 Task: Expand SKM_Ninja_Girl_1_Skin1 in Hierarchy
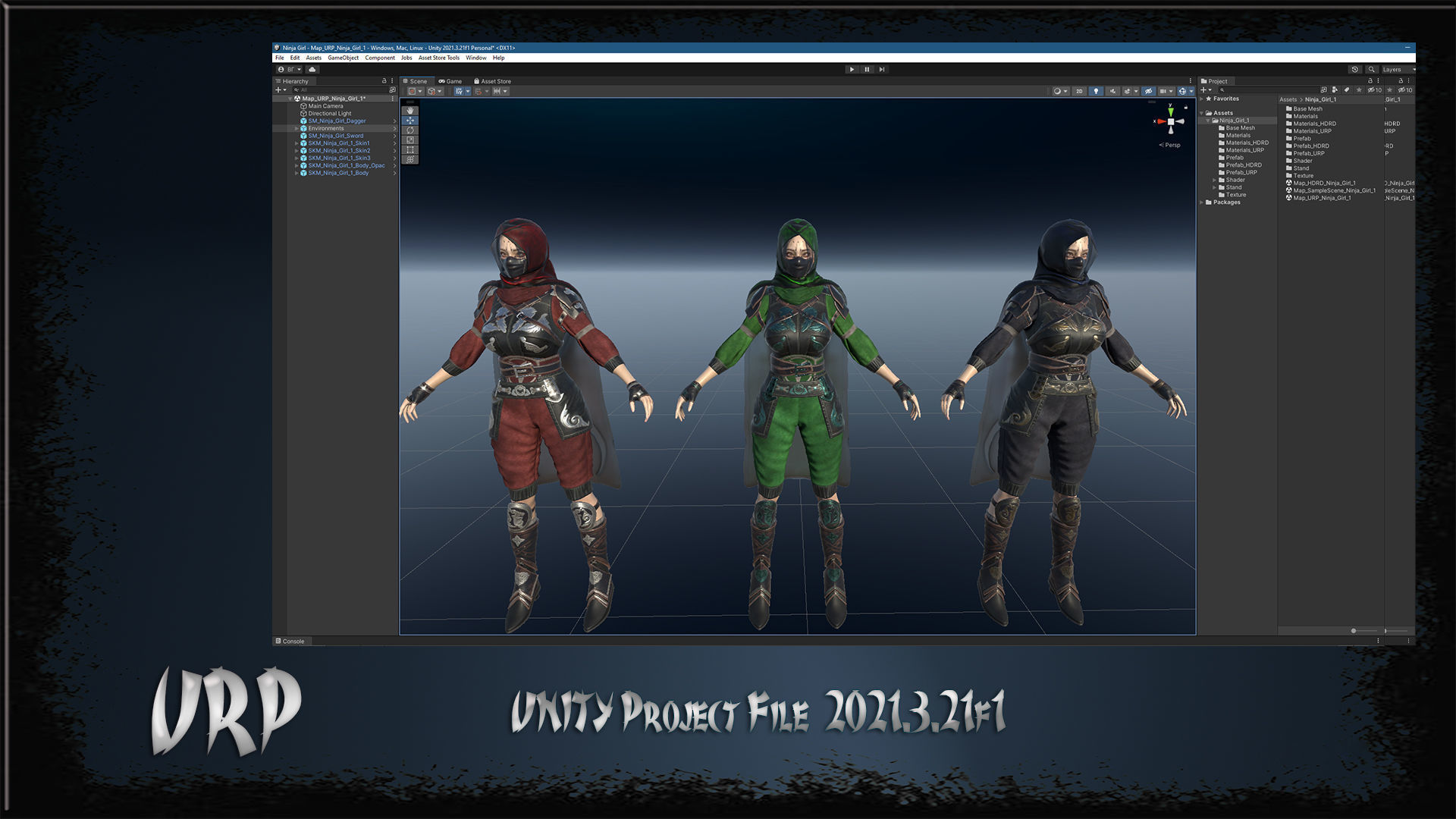click(x=297, y=143)
